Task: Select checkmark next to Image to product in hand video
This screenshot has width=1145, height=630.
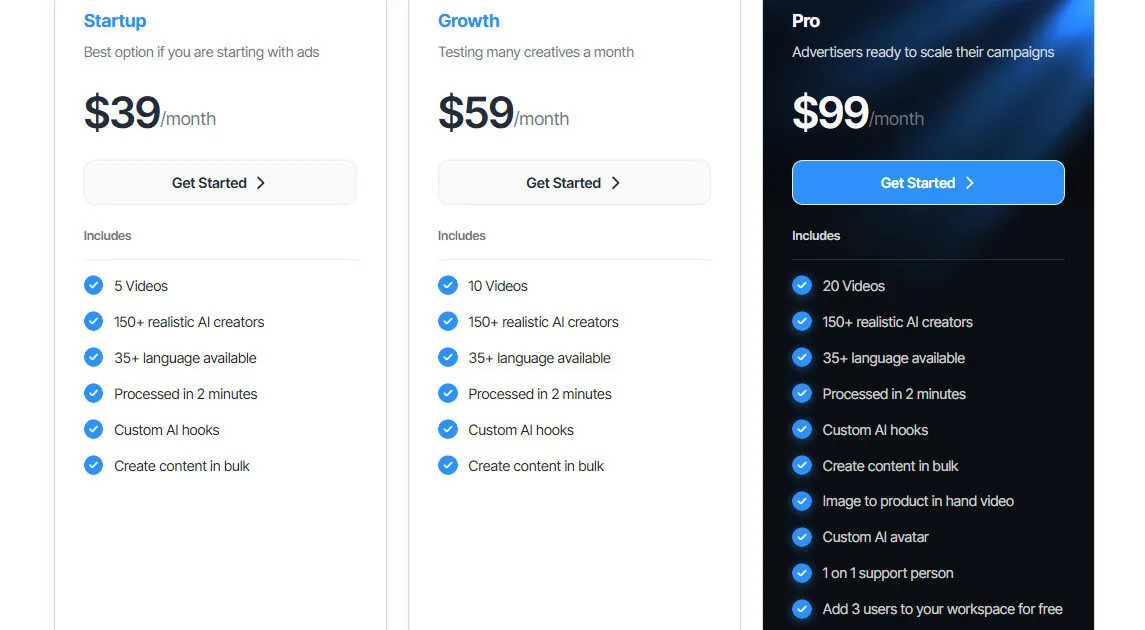Action: pyautogui.click(x=802, y=501)
